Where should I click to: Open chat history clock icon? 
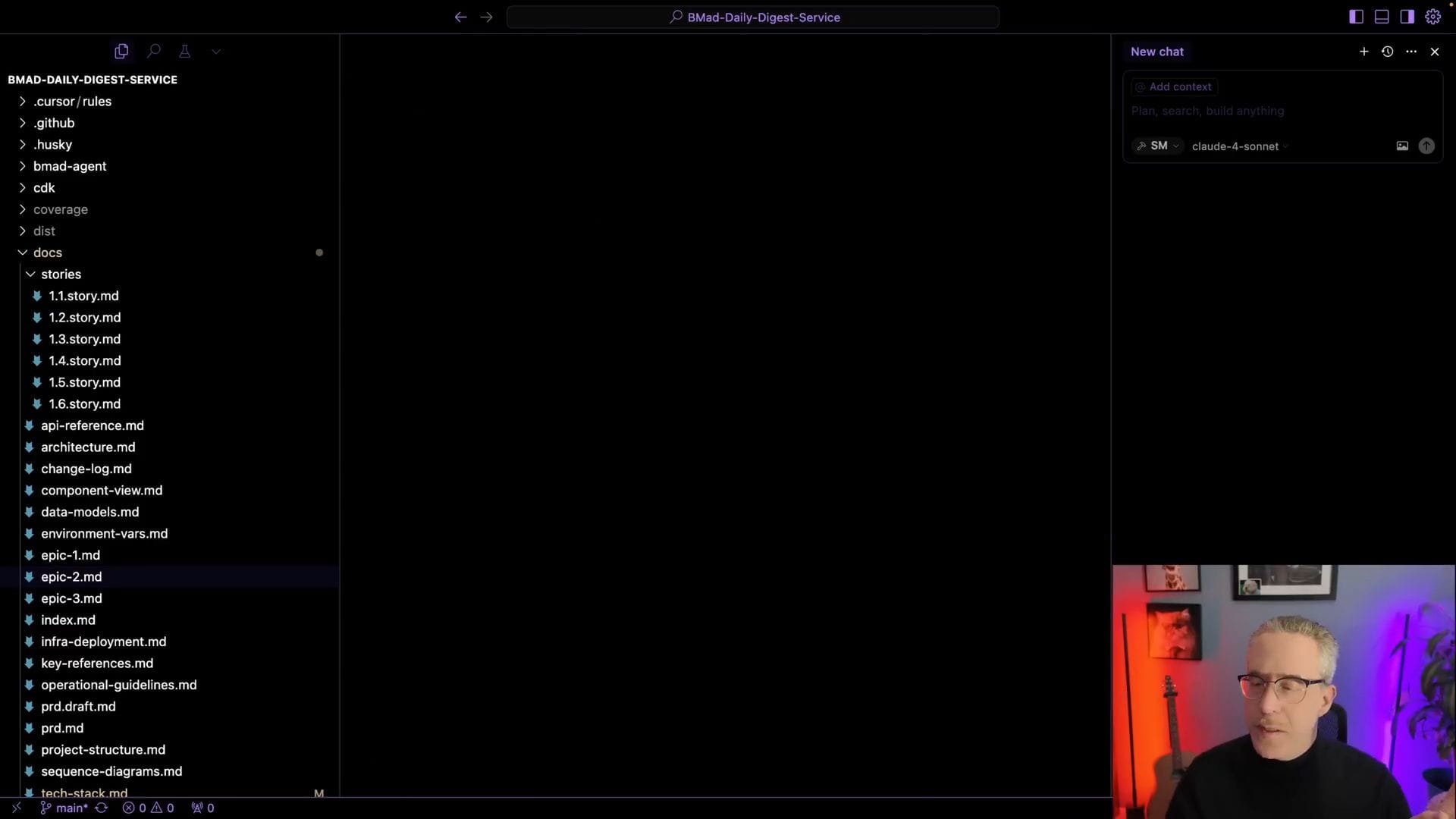coord(1387,52)
